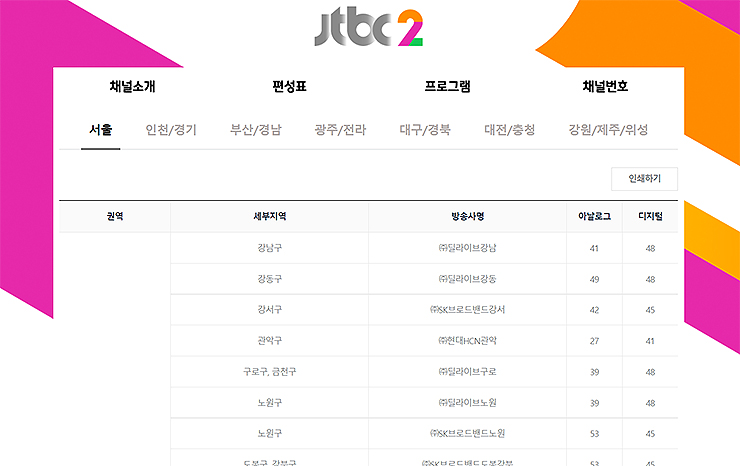Image resolution: width=740 pixels, height=466 pixels.
Task: Click broadcaster name ㈜딜라이브노원
Action: point(467,403)
